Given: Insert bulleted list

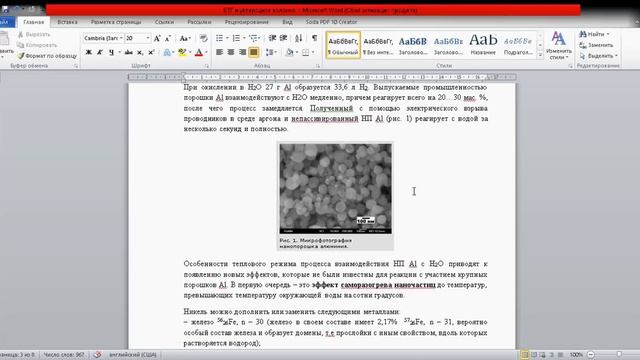Looking at the screenshot, I should coord(220,38).
